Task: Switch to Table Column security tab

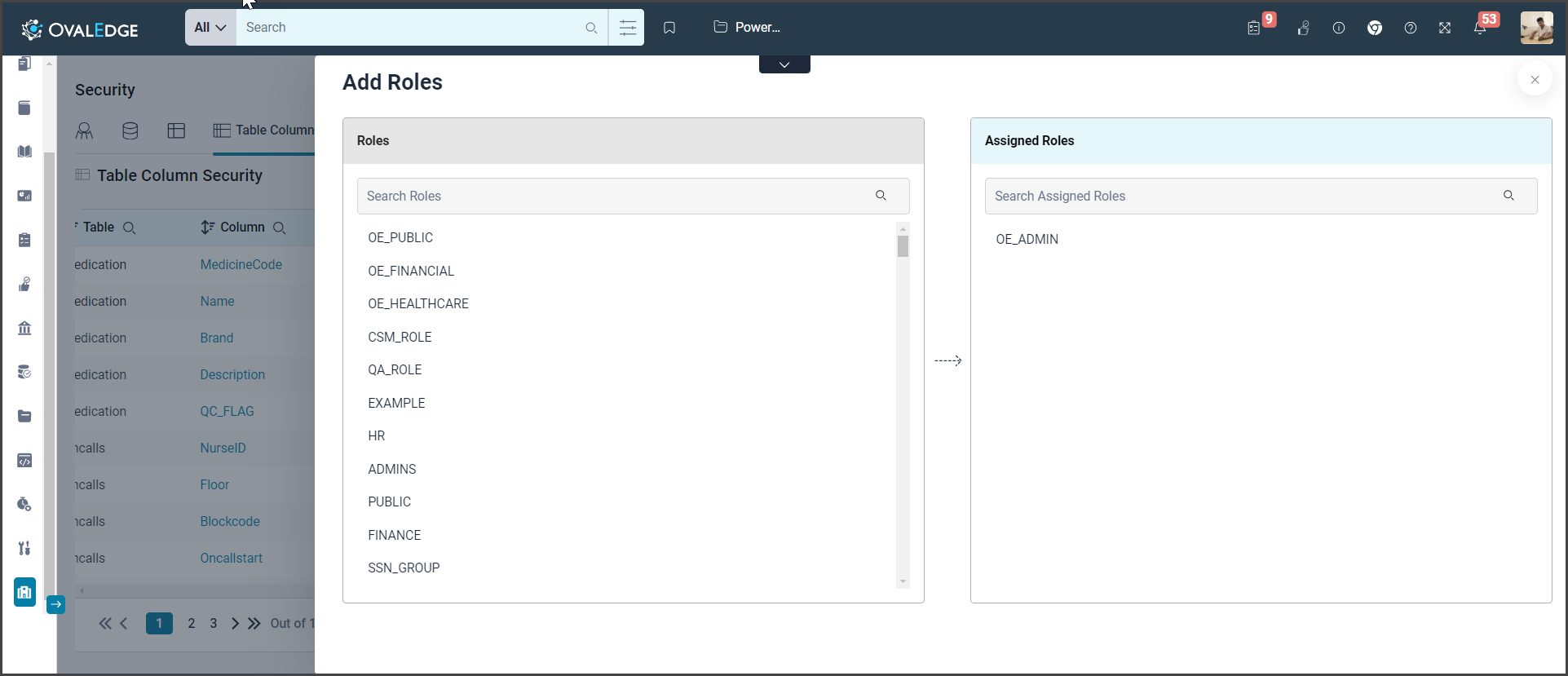Action: point(263,130)
